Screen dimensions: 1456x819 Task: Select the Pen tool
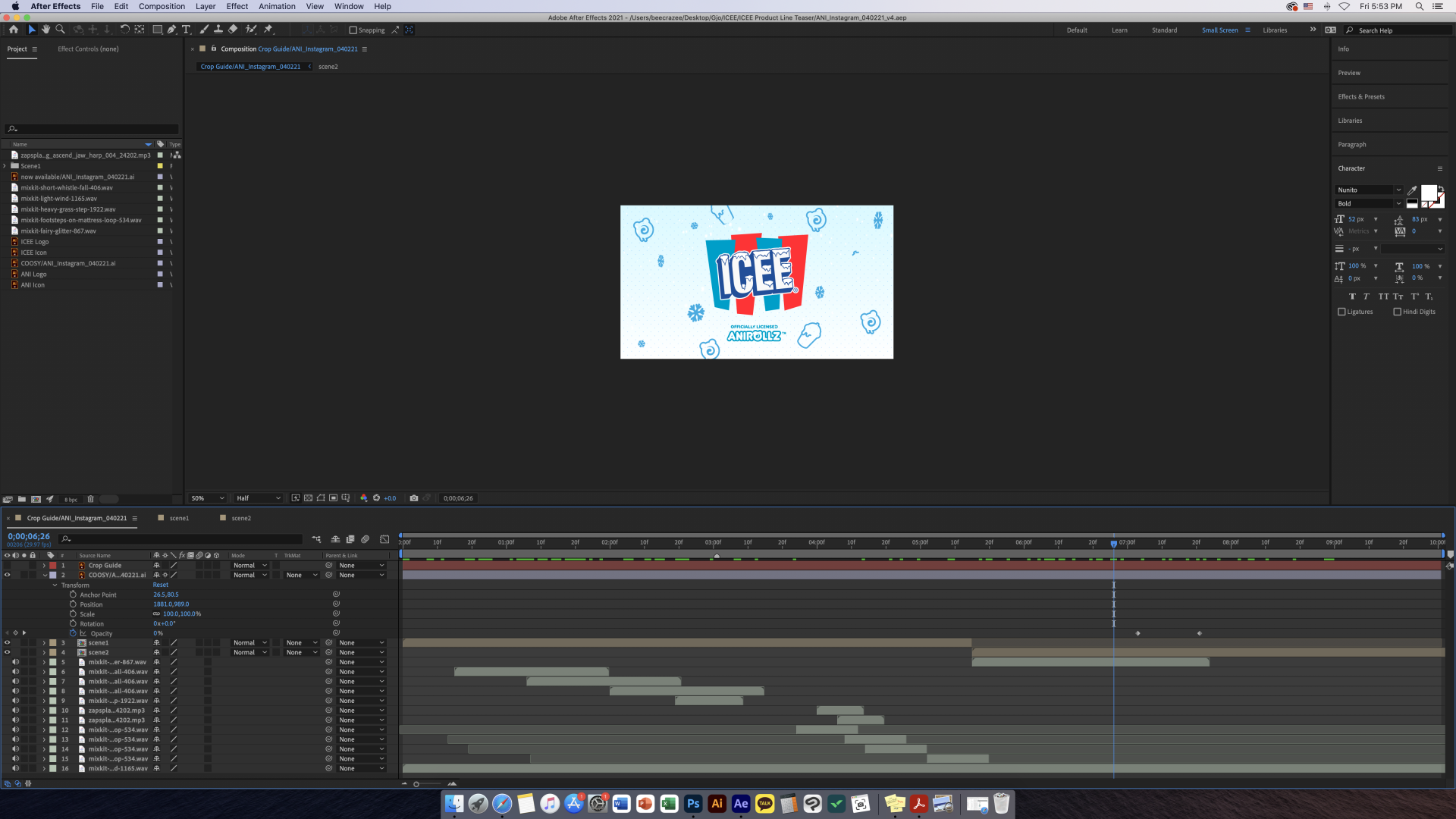click(171, 30)
